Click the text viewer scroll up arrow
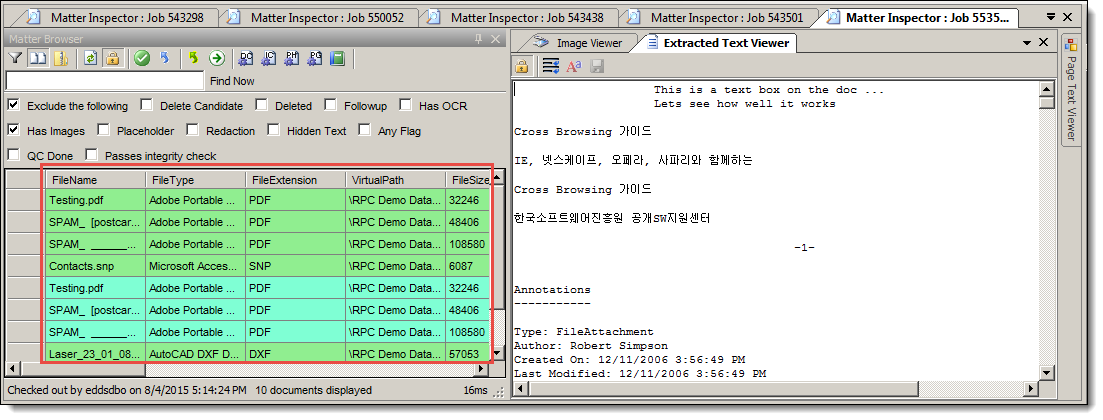Image resolution: width=1103 pixels, height=420 pixels. tap(1047, 89)
